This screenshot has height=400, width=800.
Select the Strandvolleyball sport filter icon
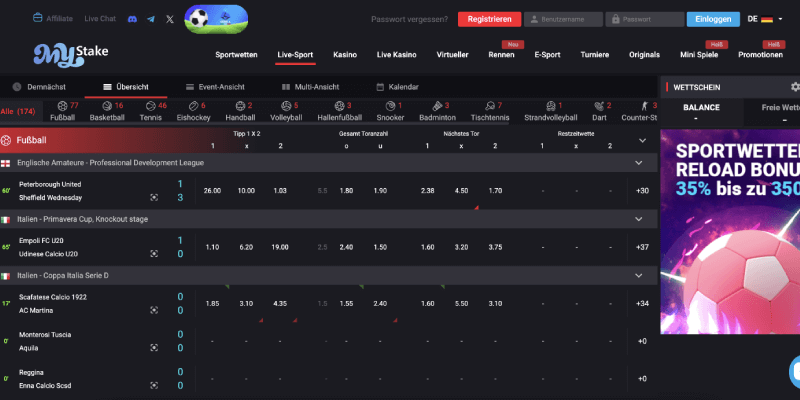point(551,106)
